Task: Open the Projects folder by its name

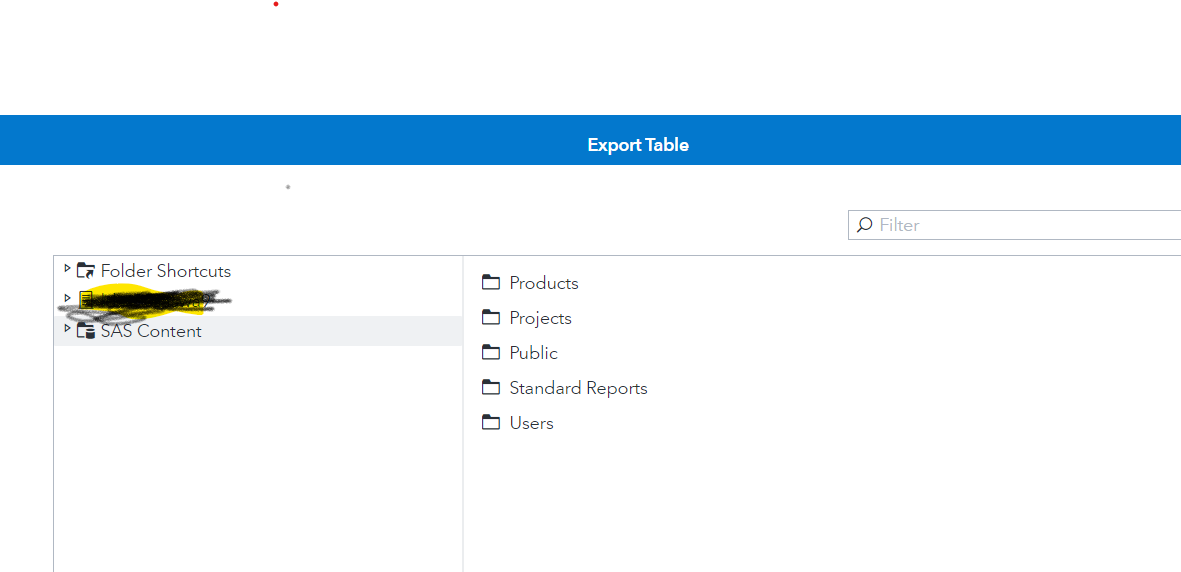Action: [541, 318]
